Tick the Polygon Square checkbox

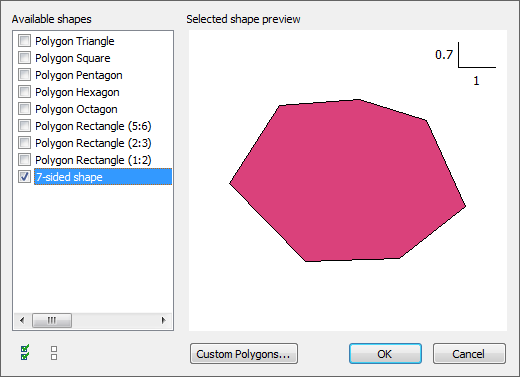point(24,58)
